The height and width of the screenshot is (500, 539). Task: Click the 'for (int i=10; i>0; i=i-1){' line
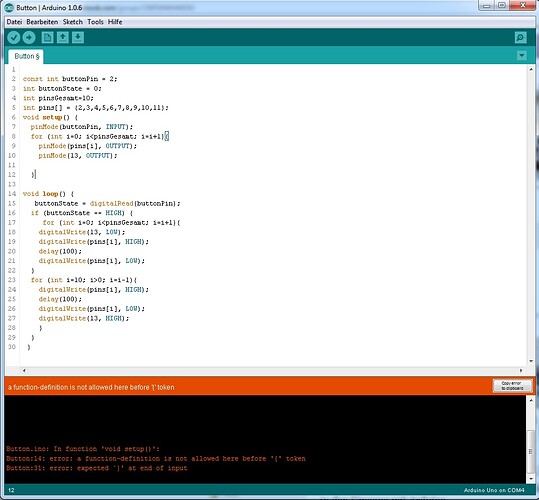[84, 280]
